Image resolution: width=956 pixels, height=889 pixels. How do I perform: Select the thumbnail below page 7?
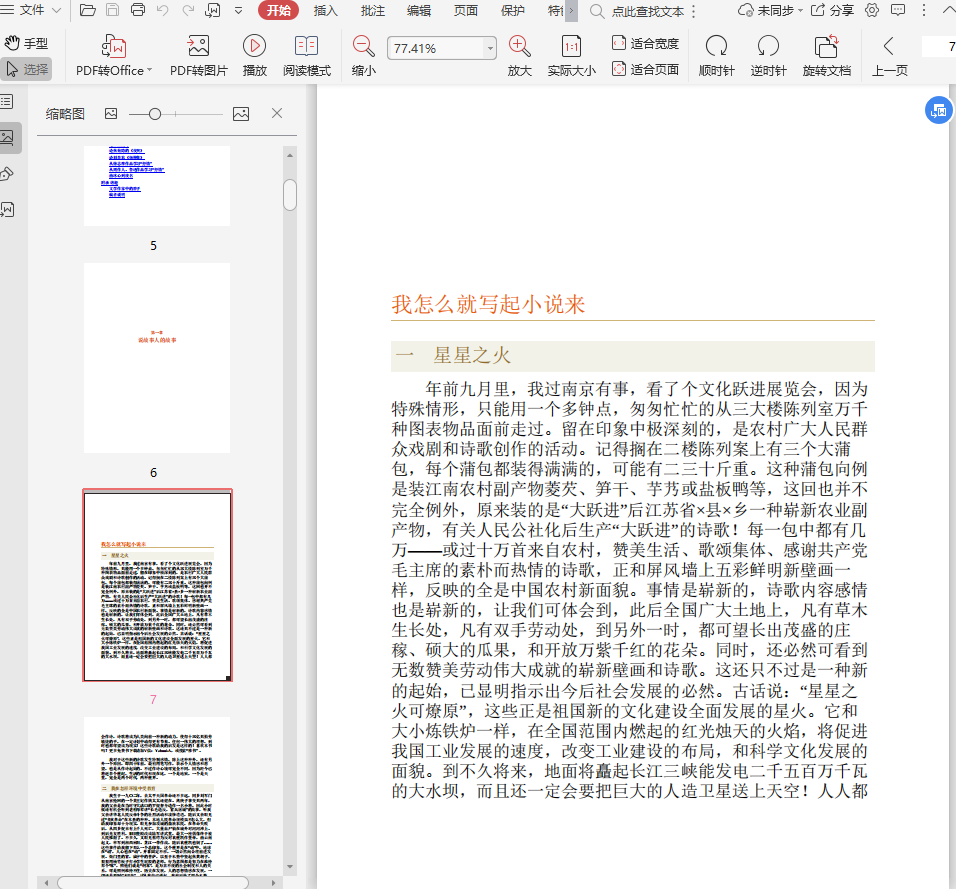click(x=157, y=796)
